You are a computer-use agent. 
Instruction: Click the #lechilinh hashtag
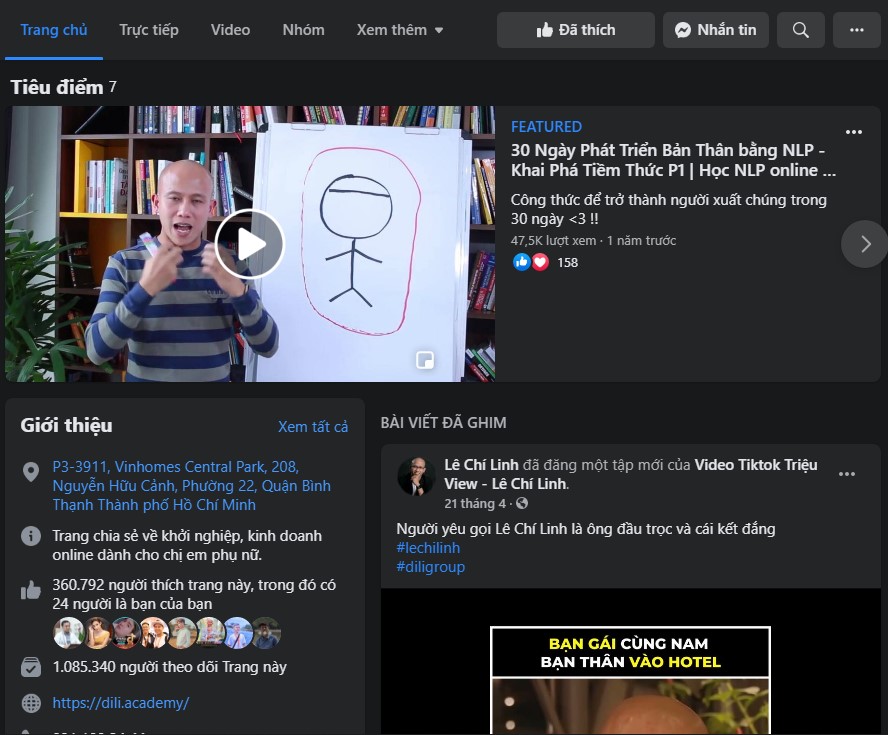pos(428,548)
